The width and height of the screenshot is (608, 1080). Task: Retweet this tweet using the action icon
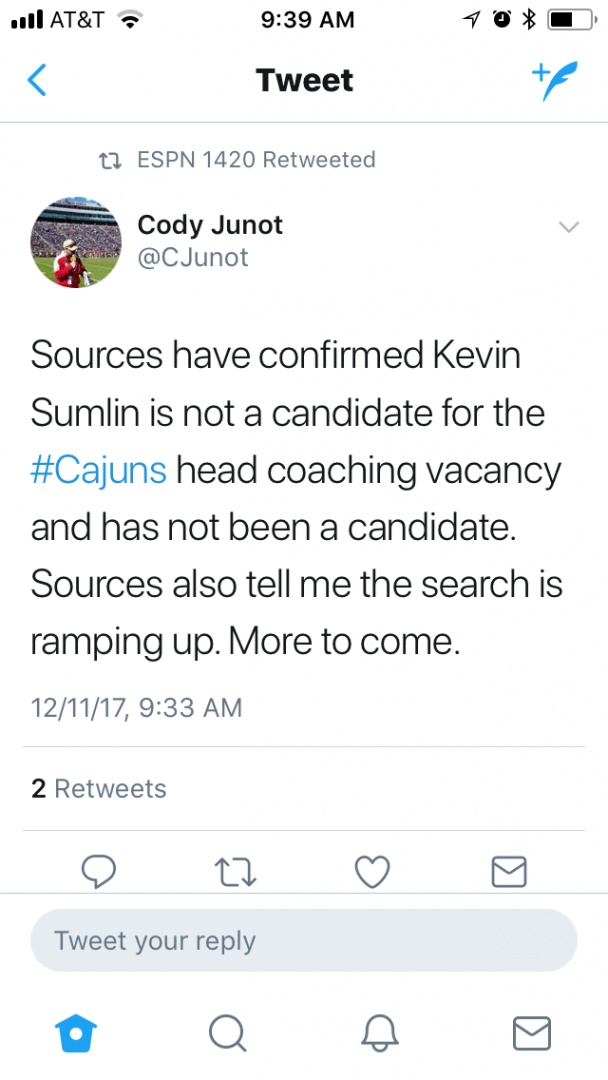(236, 872)
